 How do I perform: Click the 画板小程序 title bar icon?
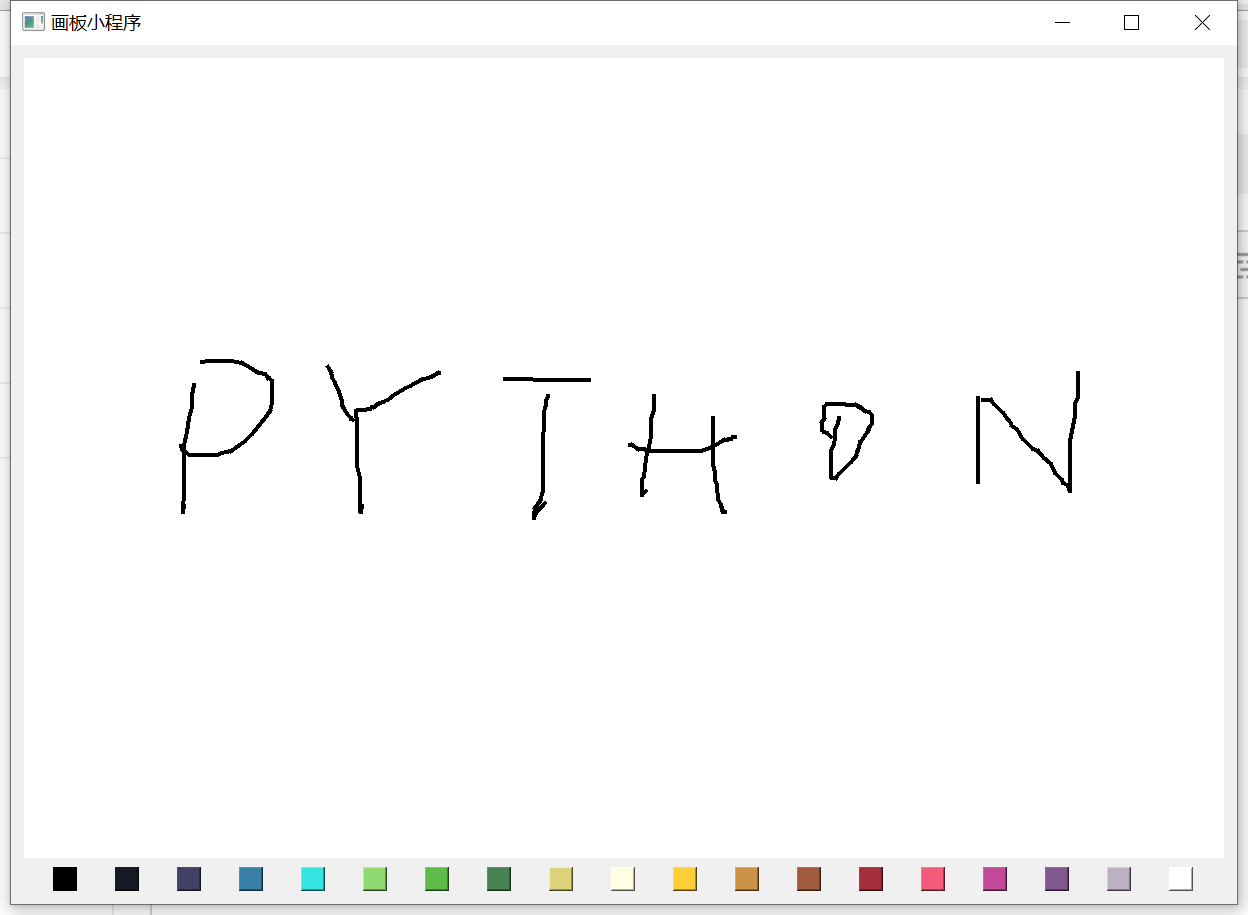[33, 21]
